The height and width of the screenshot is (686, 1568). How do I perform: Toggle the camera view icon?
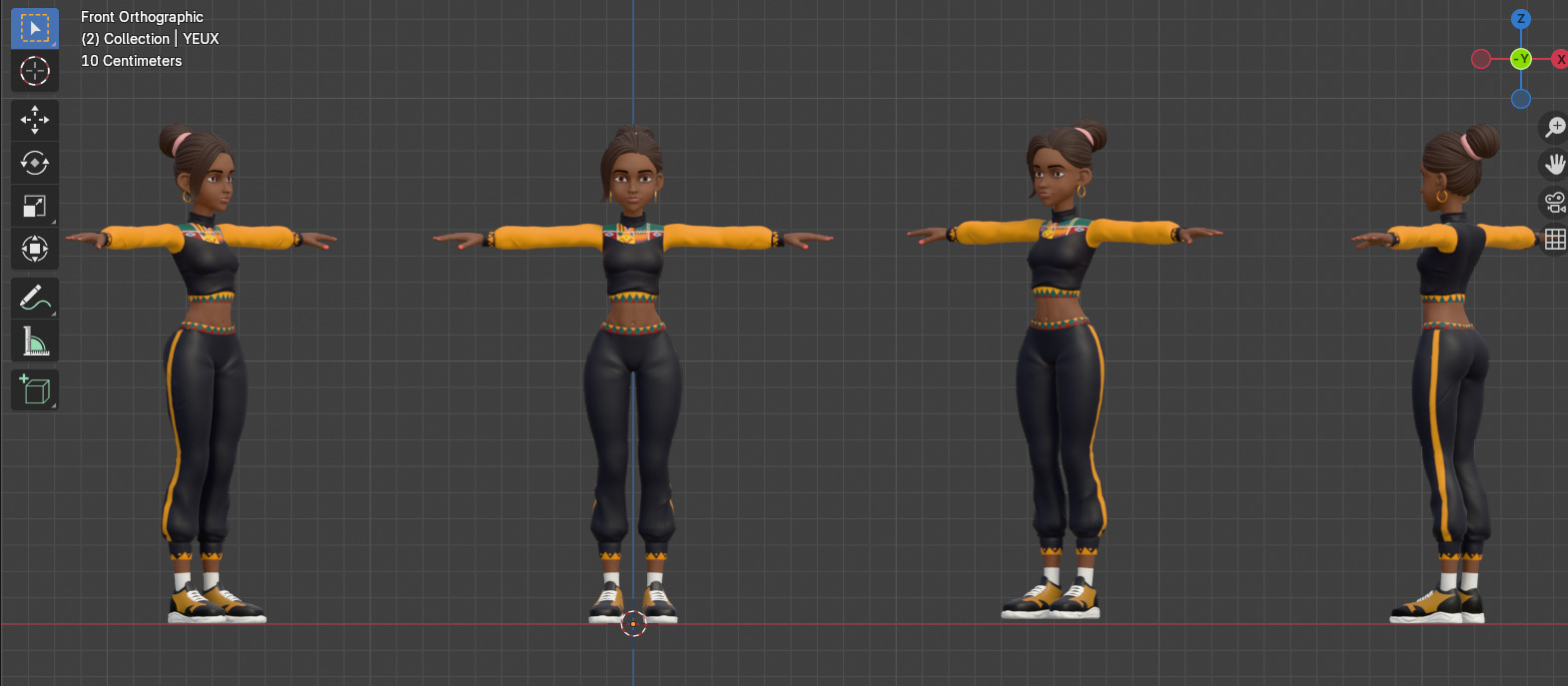1554,203
